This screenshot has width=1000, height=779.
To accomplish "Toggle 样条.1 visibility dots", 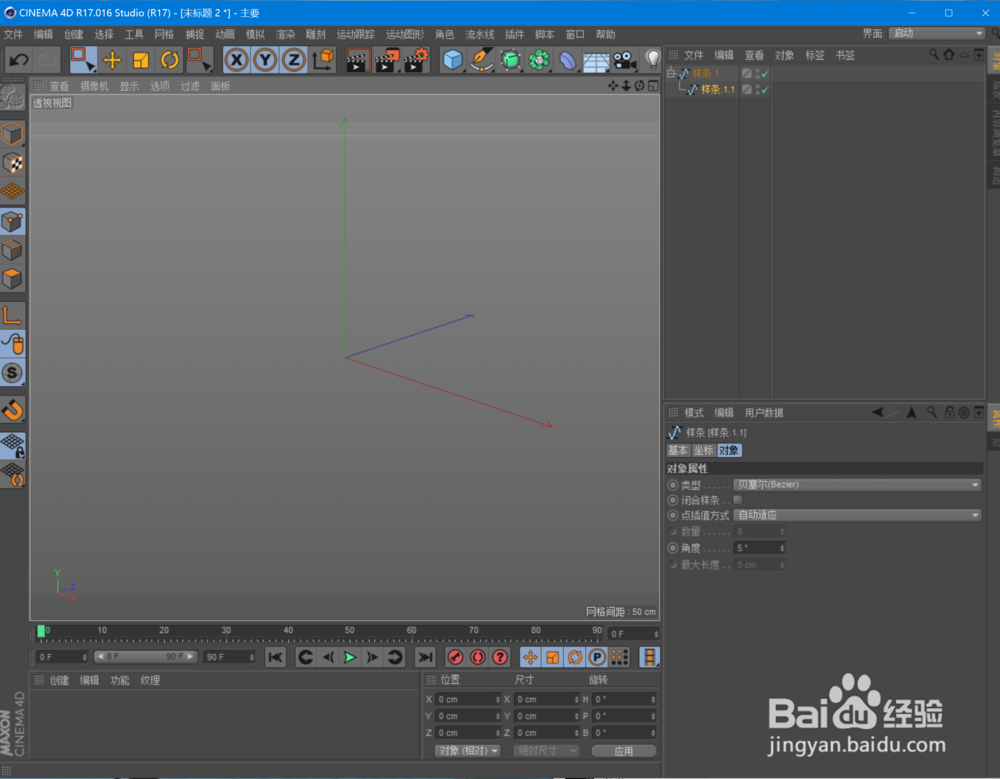I will pos(758,73).
